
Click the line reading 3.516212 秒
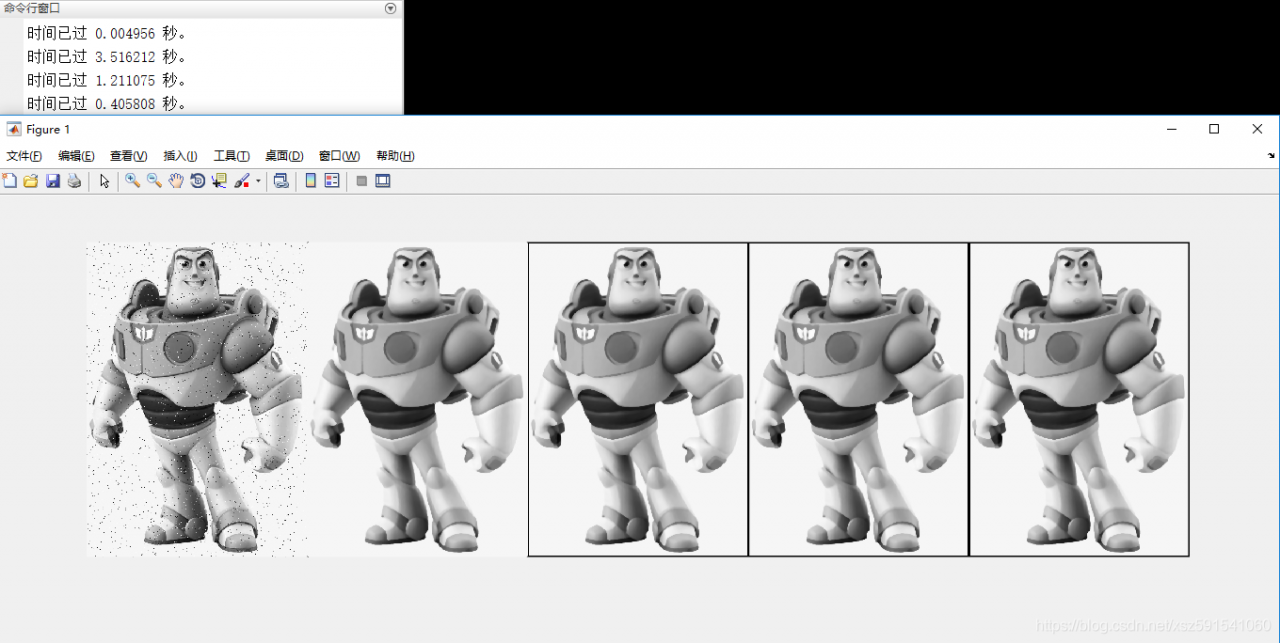coord(107,57)
